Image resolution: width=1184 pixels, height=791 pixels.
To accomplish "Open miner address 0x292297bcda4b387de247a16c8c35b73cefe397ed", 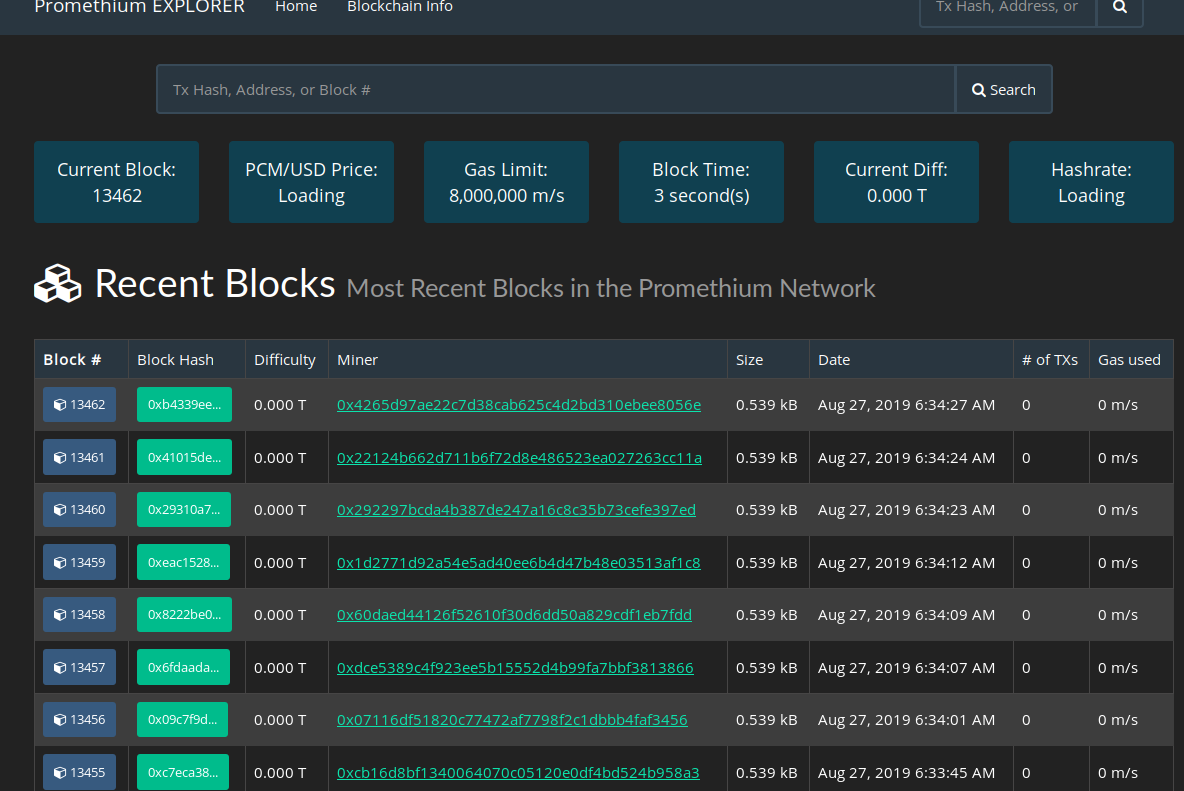I will tap(516, 509).
